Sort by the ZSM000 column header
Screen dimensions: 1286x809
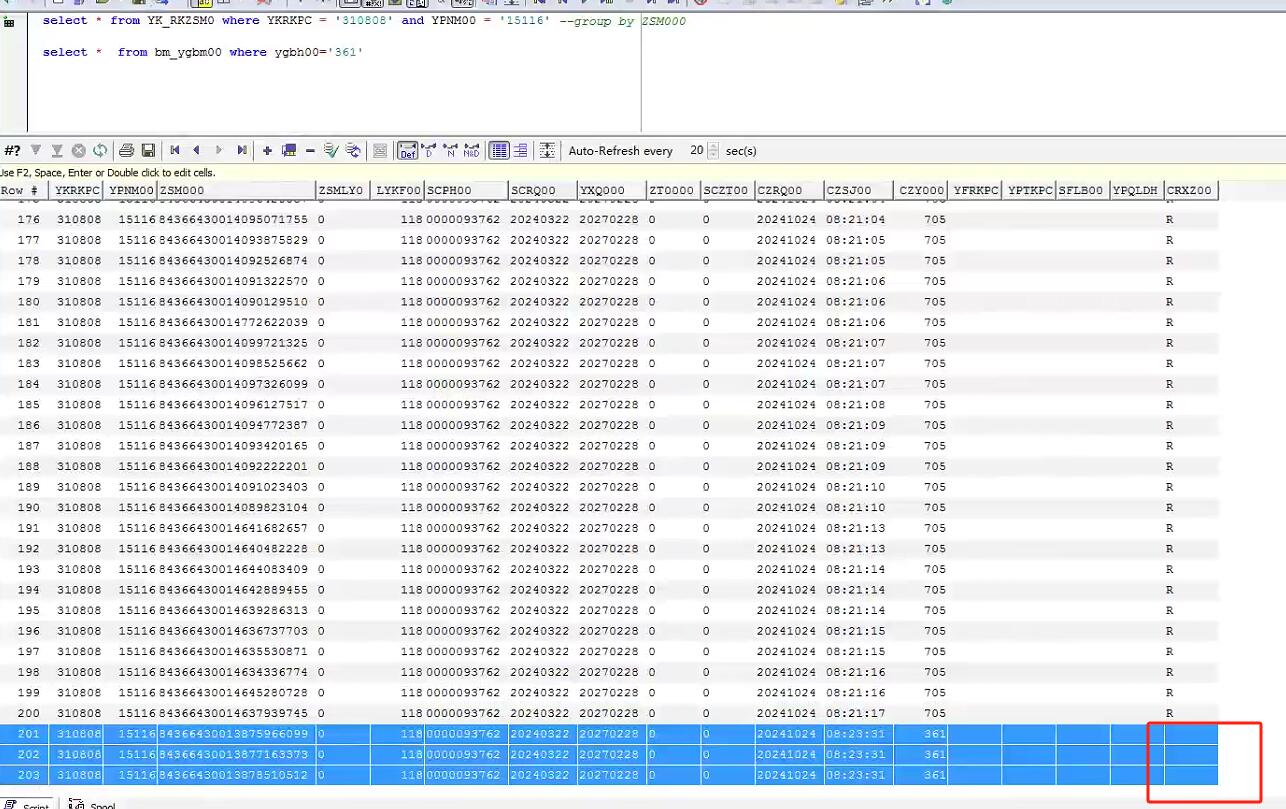tap(235, 190)
